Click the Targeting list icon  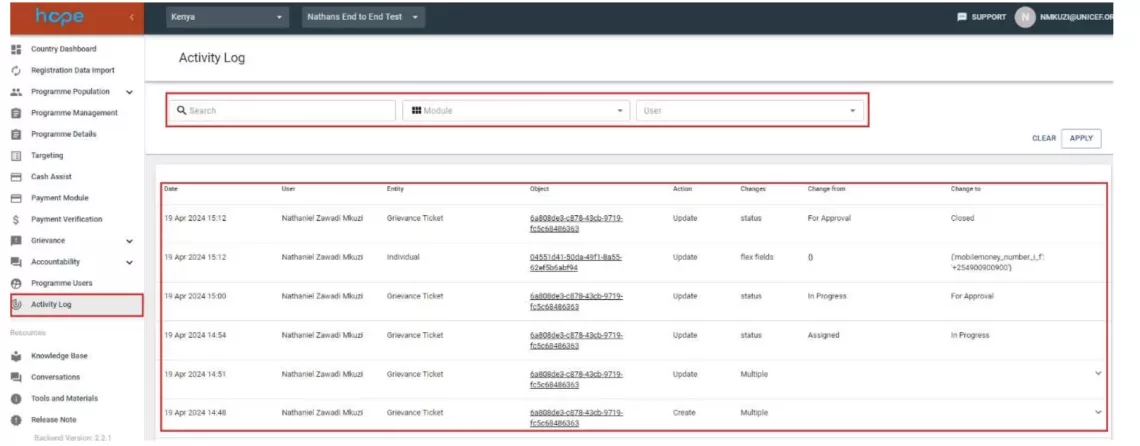(x=16, y=156)
